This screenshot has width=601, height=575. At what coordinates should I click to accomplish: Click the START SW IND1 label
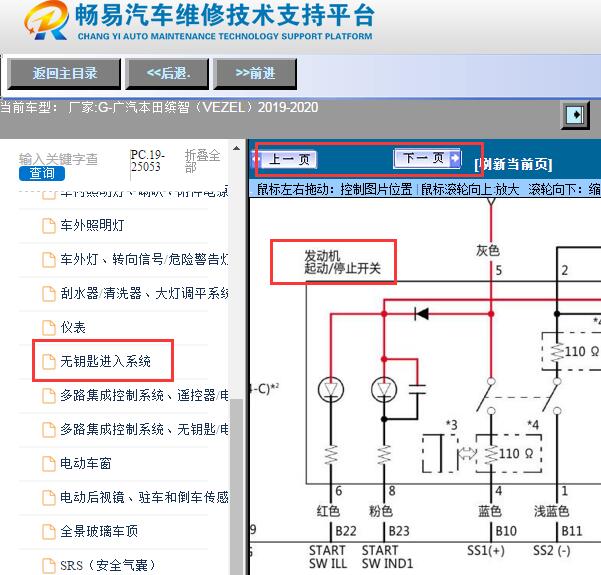[x=387, y=557]
